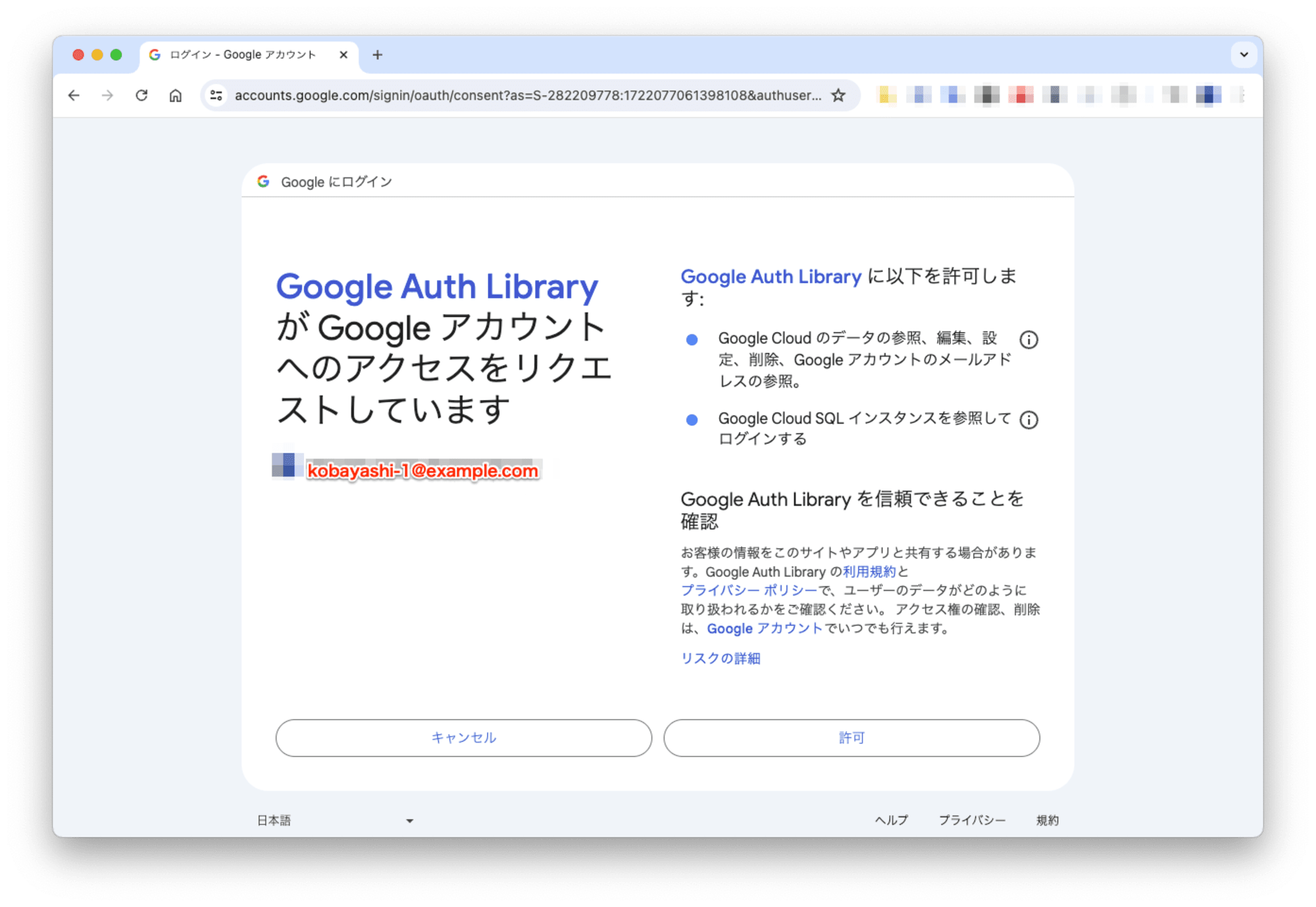Show info for Cloud SQL instances permission

[1028, 420]
